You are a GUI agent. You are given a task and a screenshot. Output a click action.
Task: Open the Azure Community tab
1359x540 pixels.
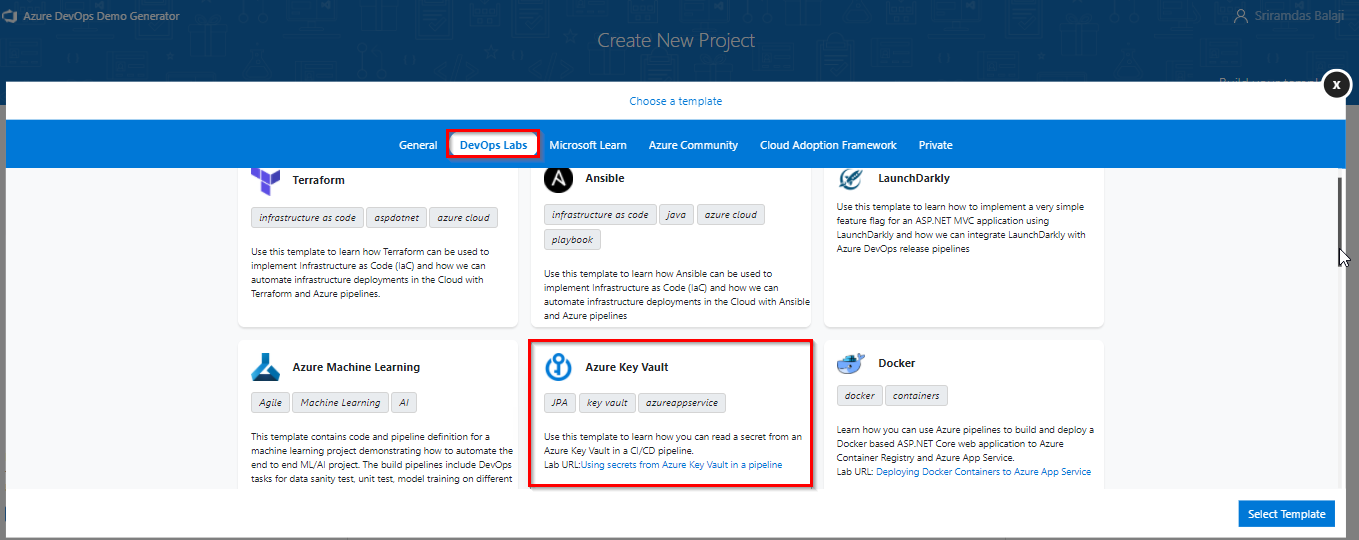point(693,145)
